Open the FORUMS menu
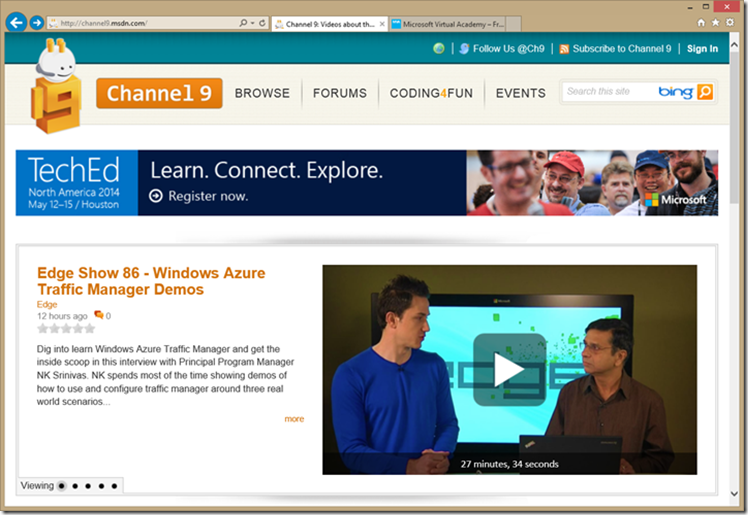Screen dimensions: 748x515 [x=340, y=93]
